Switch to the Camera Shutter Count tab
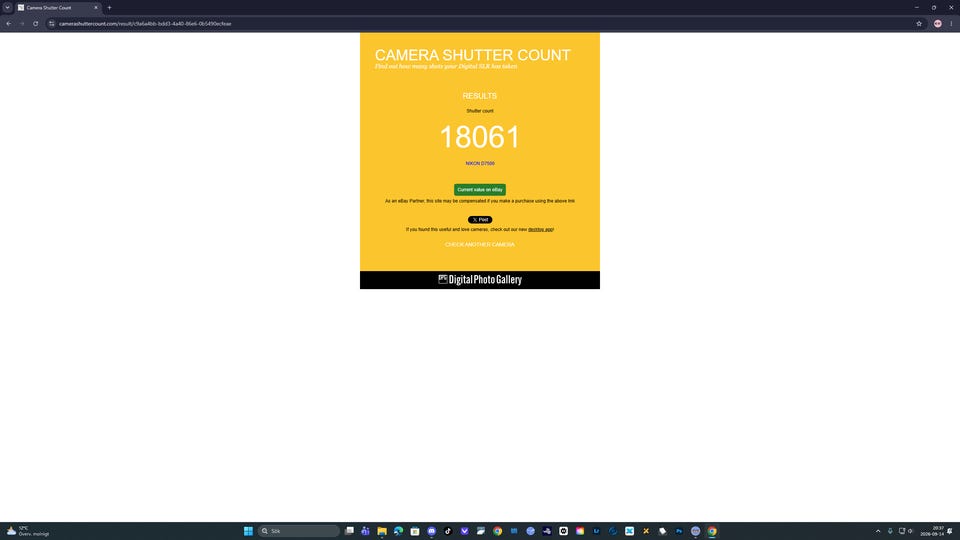960x540 pixels. click(x=56, y=8)
